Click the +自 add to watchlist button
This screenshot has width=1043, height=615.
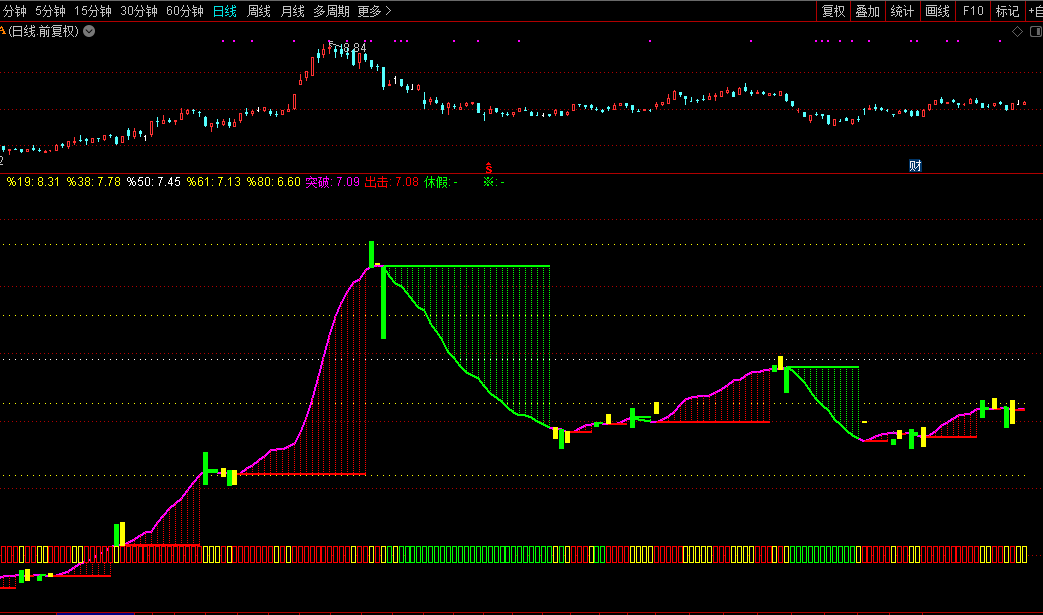[1034, 11]
